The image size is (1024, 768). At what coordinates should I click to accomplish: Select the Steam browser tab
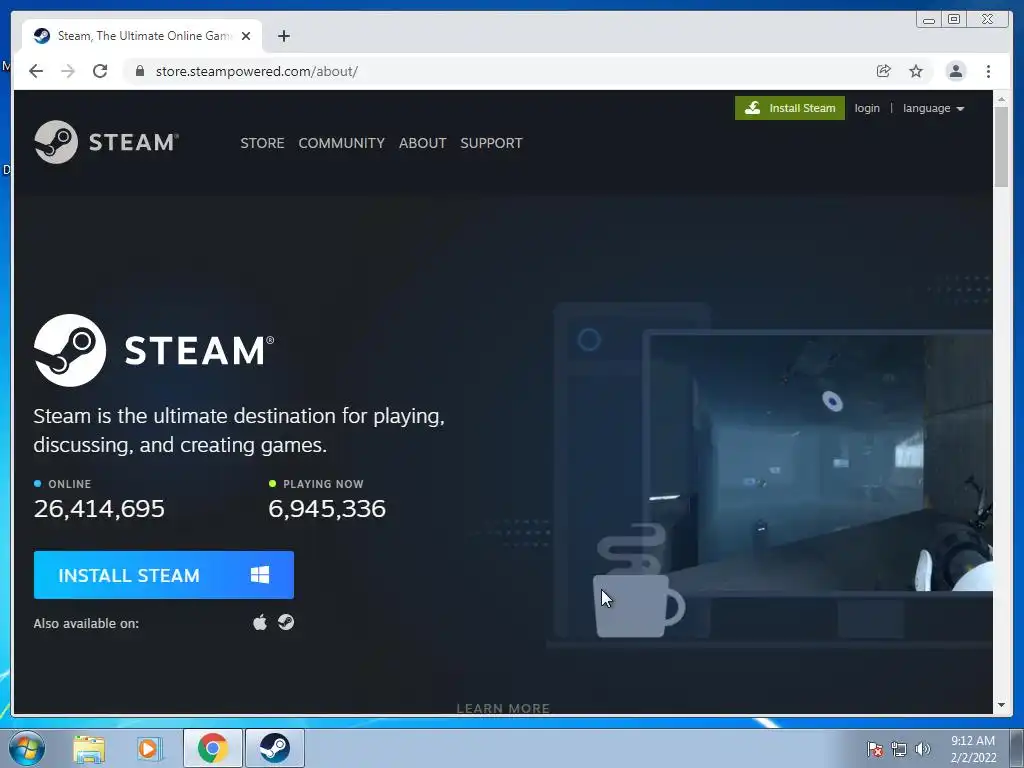tap(142, 36)
